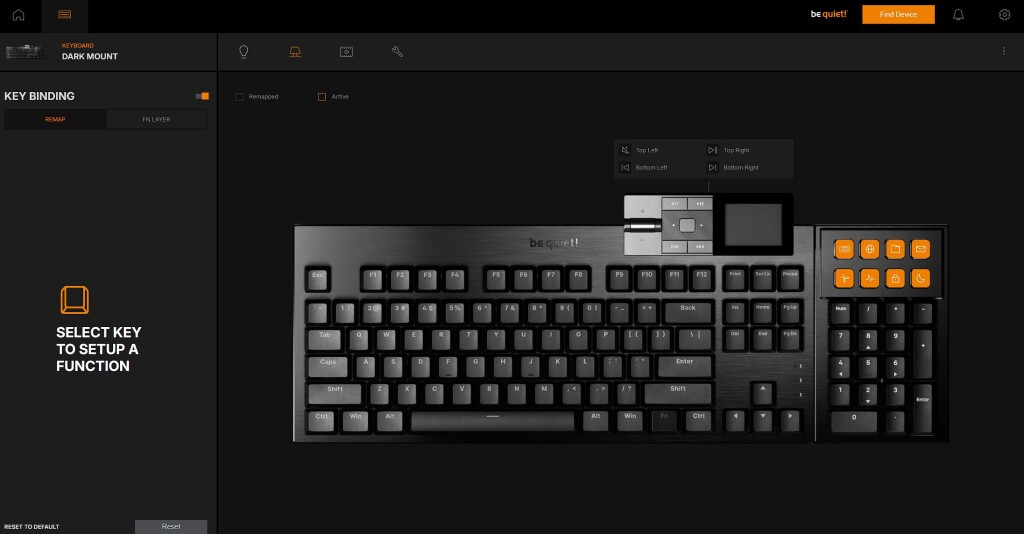The height and width of the screenshot is (534, 1024).
Task: Select the media dock top-left button
Action: click(675, 204)
